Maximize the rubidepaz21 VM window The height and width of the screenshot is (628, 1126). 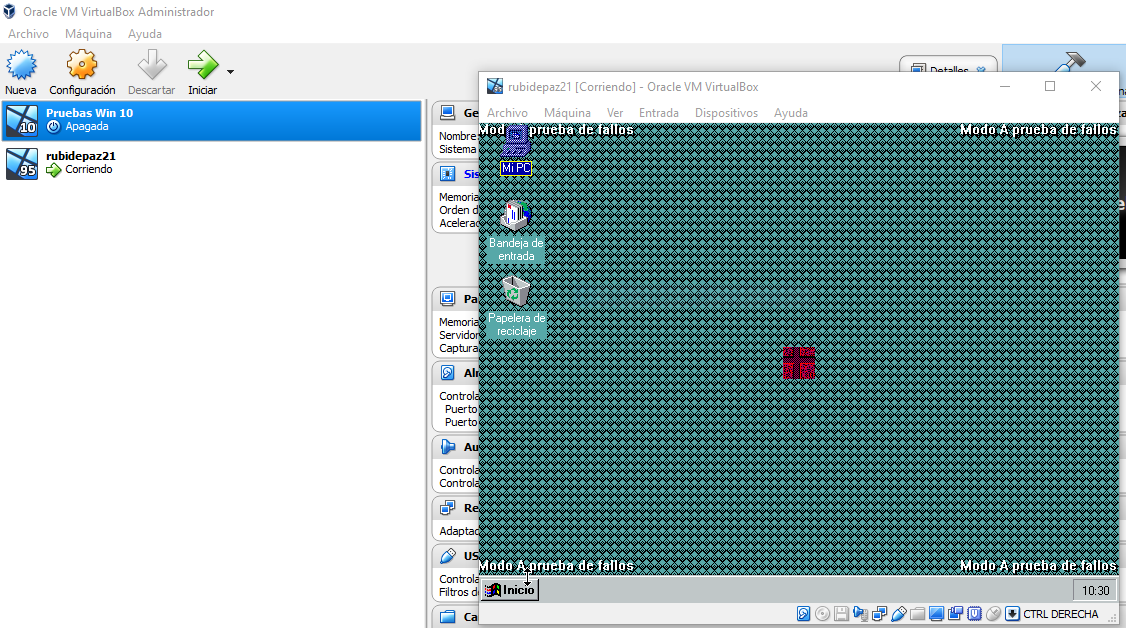click(1050, 86)
